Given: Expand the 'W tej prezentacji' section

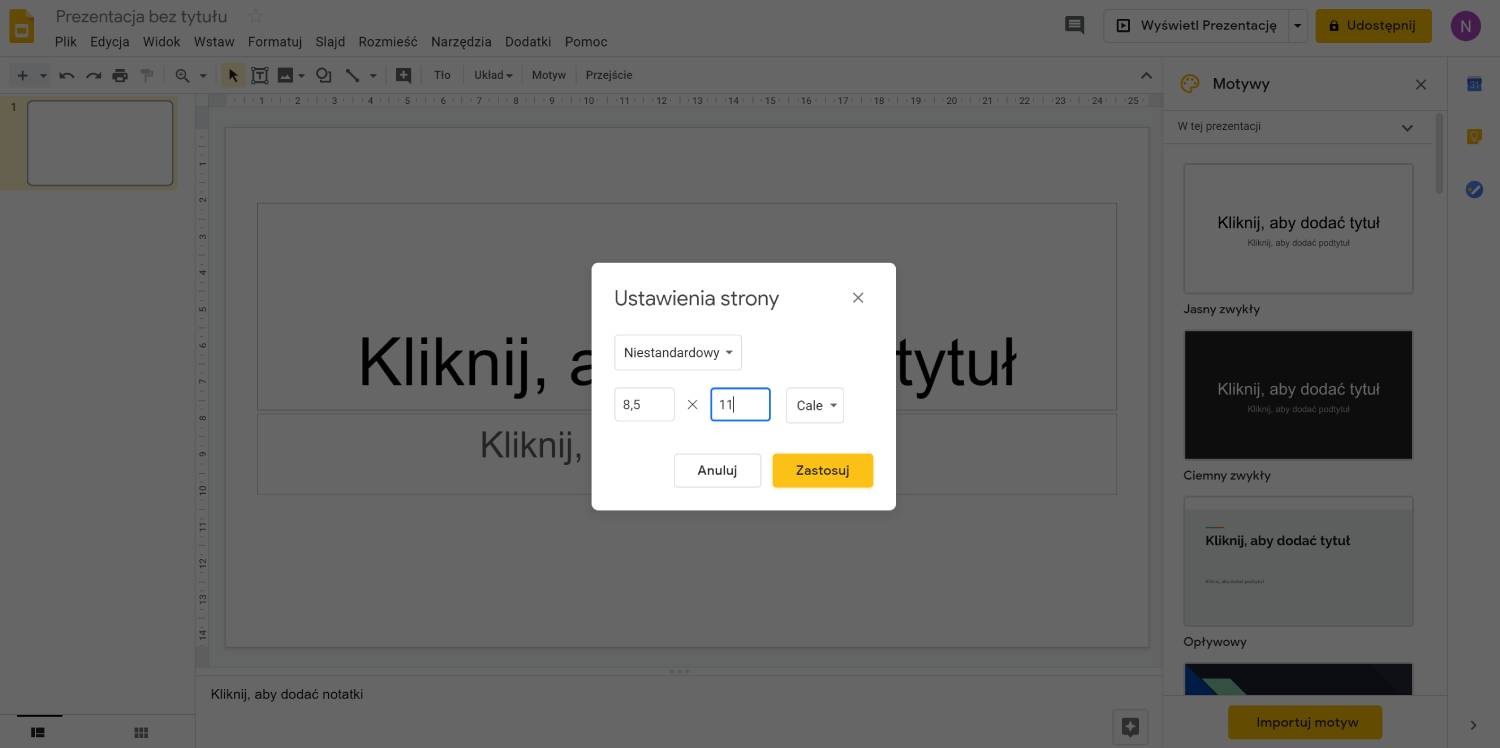Looking at the screenshot, I should tap(1407, 127).
